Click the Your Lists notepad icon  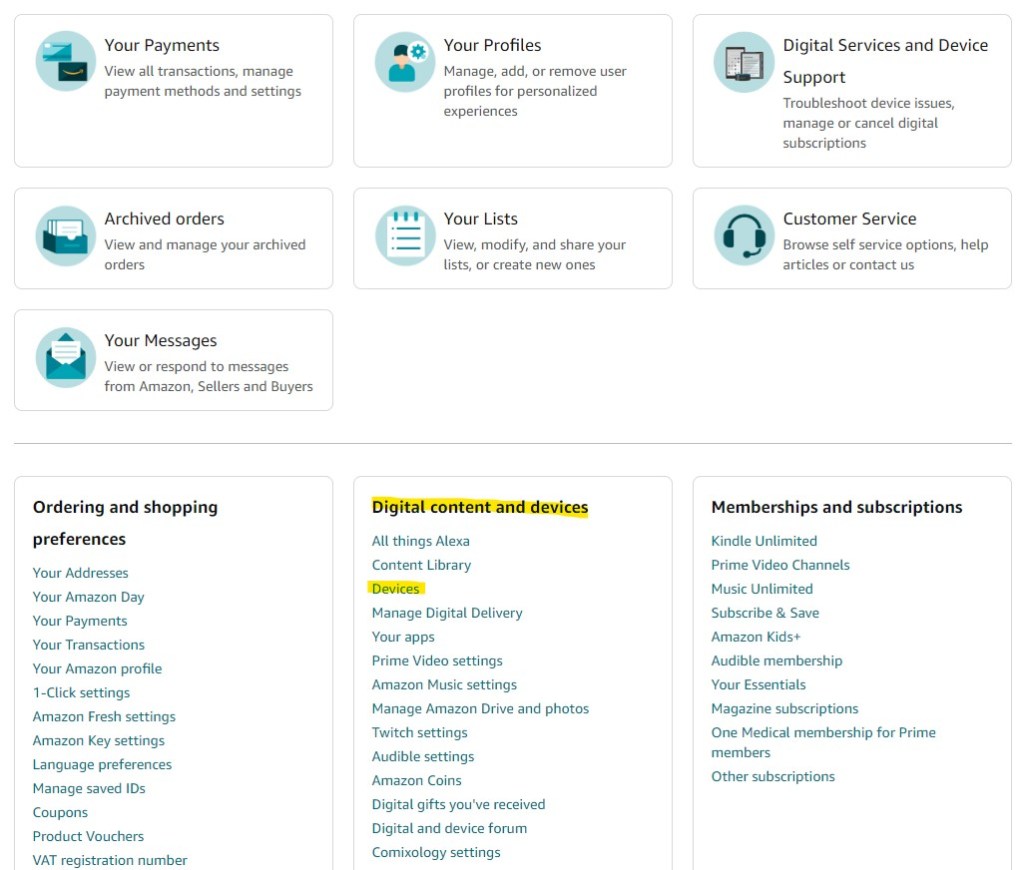tap(405, 236)
